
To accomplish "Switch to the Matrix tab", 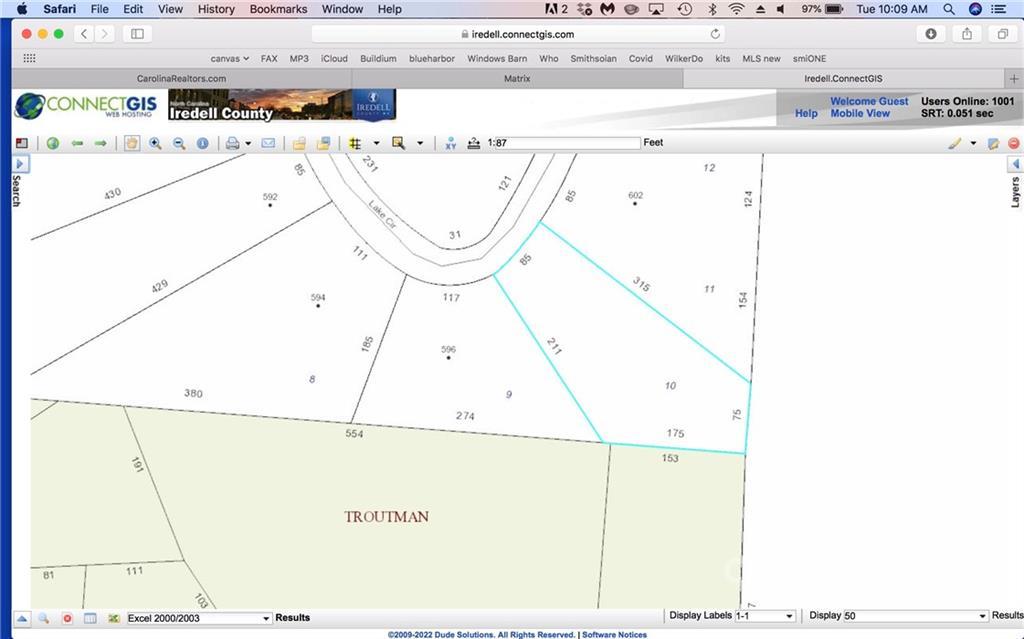I will click(517, 78).
